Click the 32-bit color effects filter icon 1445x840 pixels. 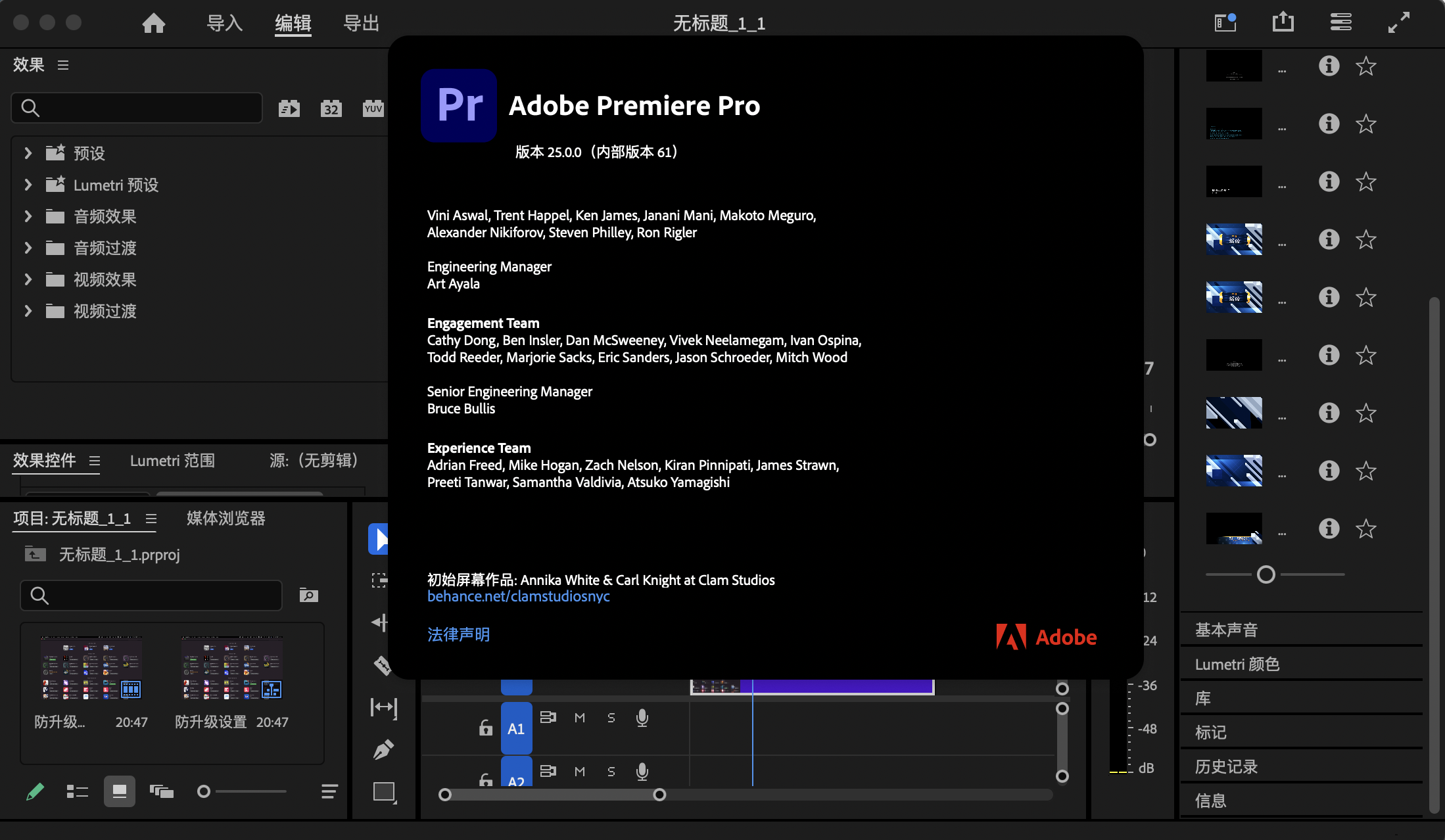click(x=331, y=108)
